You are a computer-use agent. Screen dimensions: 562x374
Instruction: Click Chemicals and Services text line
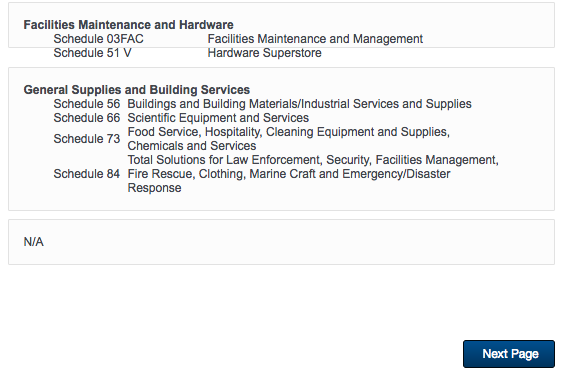coord(192,146)
